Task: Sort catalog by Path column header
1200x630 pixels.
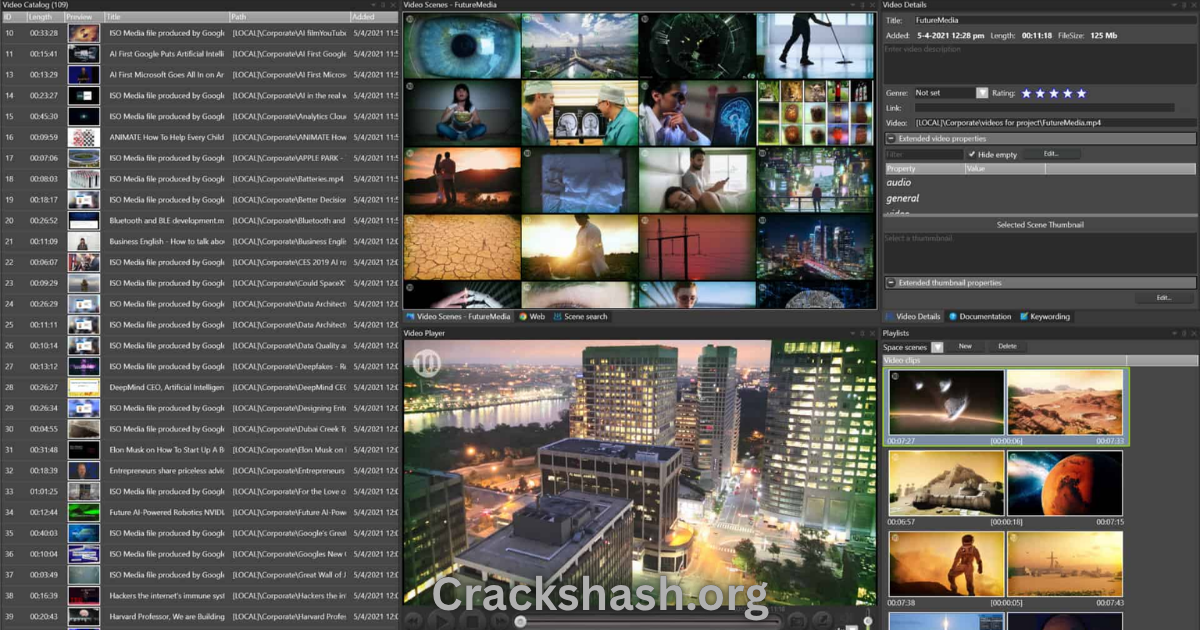Action: click(x=288, y=17)
